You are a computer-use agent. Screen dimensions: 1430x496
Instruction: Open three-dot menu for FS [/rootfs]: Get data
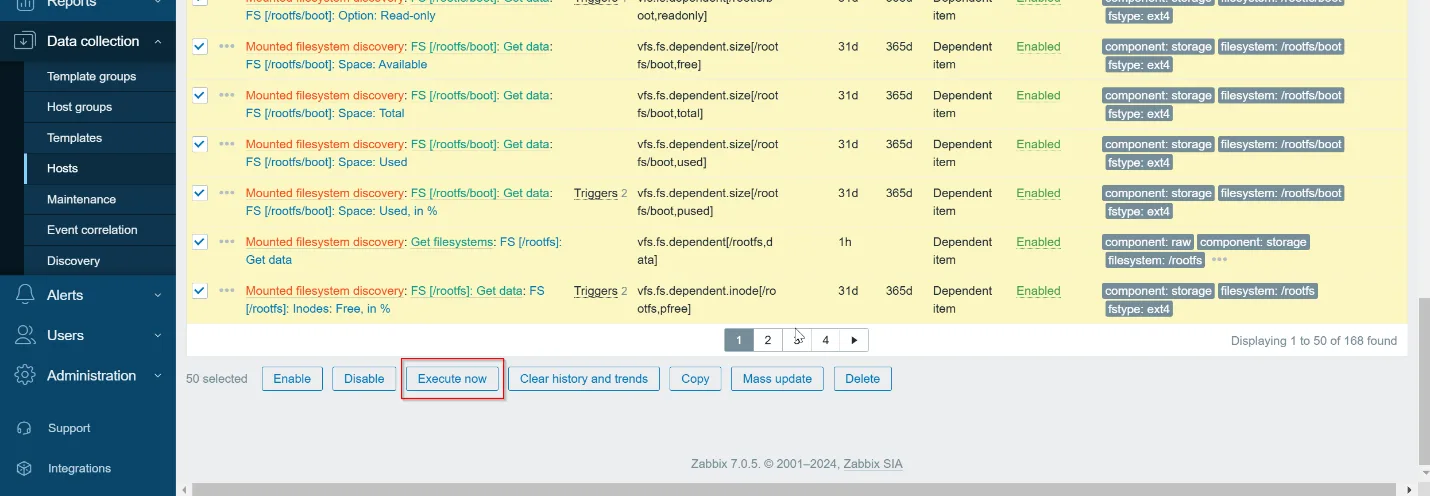pyautogui.click(x=227, y=242)
